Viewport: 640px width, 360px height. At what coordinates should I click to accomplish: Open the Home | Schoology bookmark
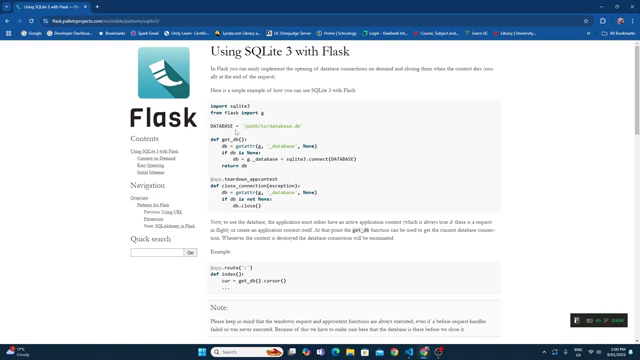[x=336, y=33]
